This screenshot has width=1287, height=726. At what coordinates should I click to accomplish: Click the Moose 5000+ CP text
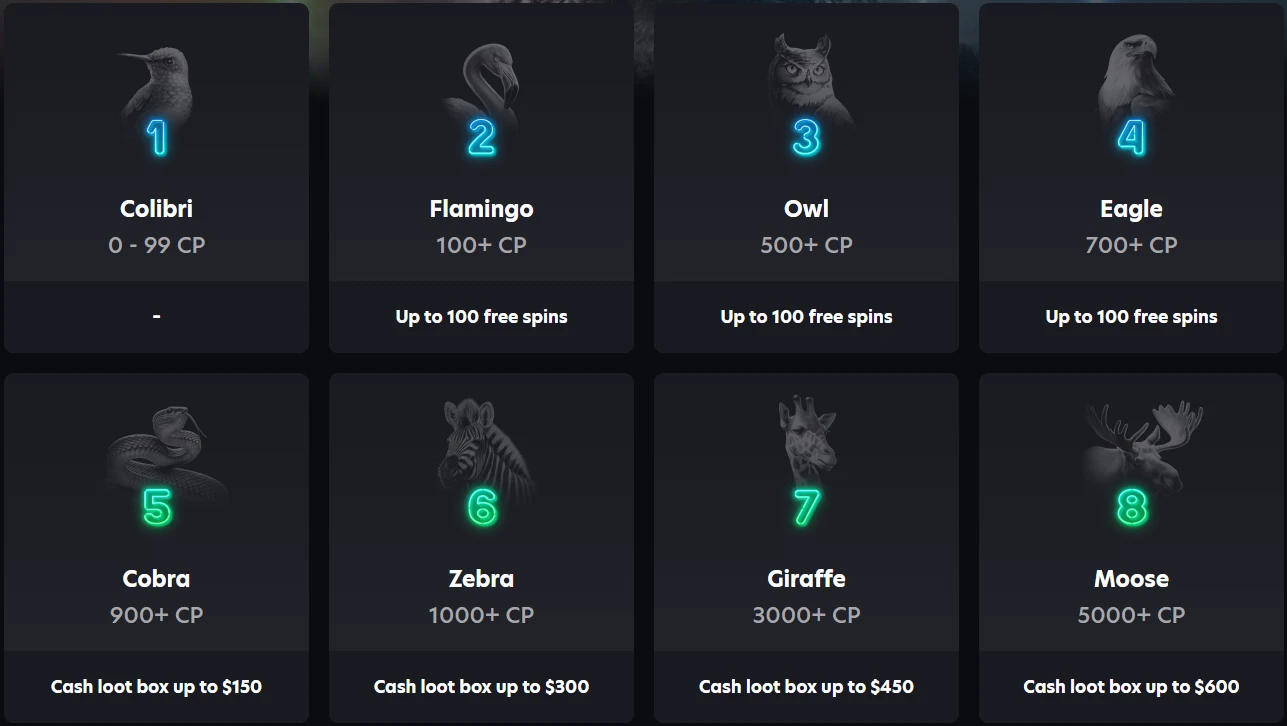(x=1131, y=615)
